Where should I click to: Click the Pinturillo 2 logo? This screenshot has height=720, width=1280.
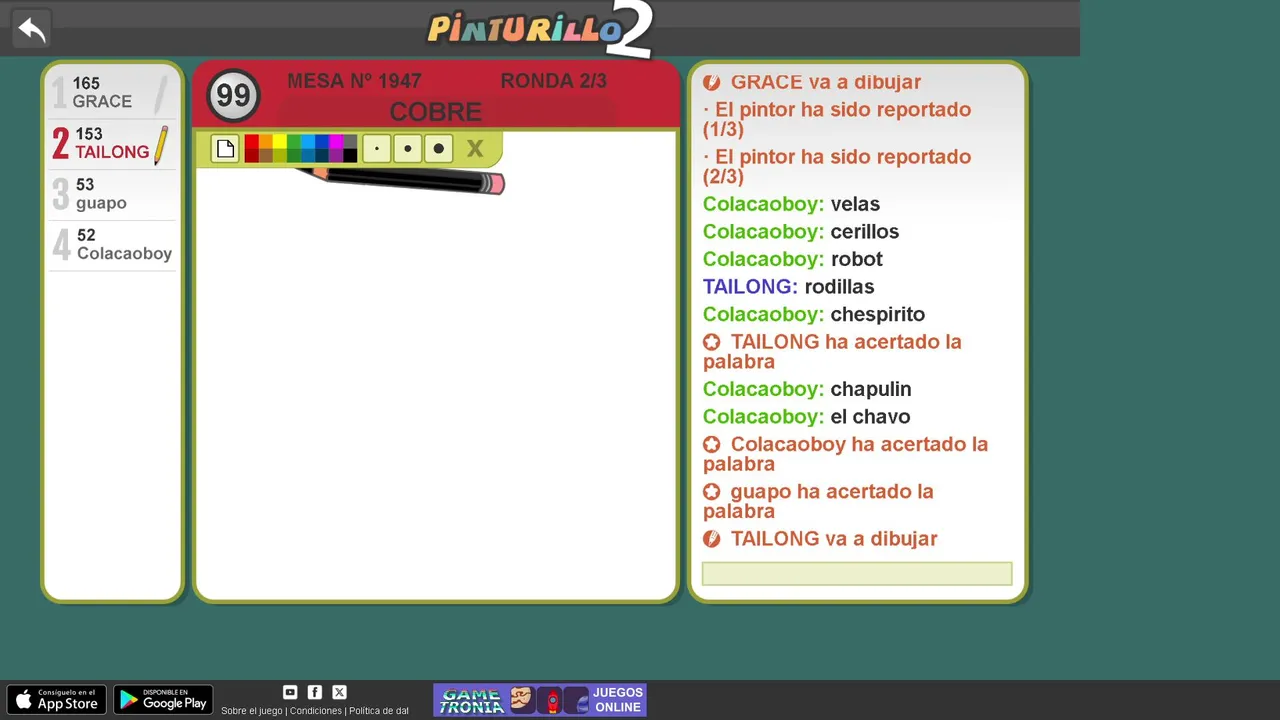pos(540,29)
